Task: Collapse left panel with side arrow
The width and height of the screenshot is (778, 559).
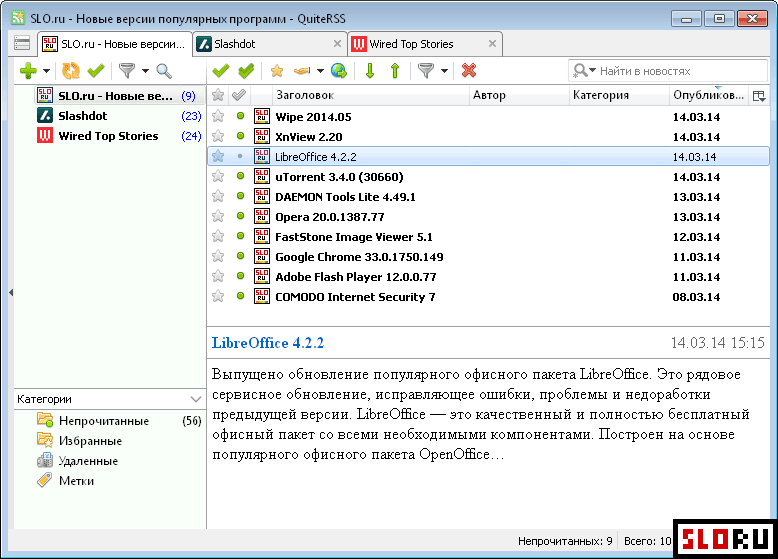Action: [x=11, y=292]
